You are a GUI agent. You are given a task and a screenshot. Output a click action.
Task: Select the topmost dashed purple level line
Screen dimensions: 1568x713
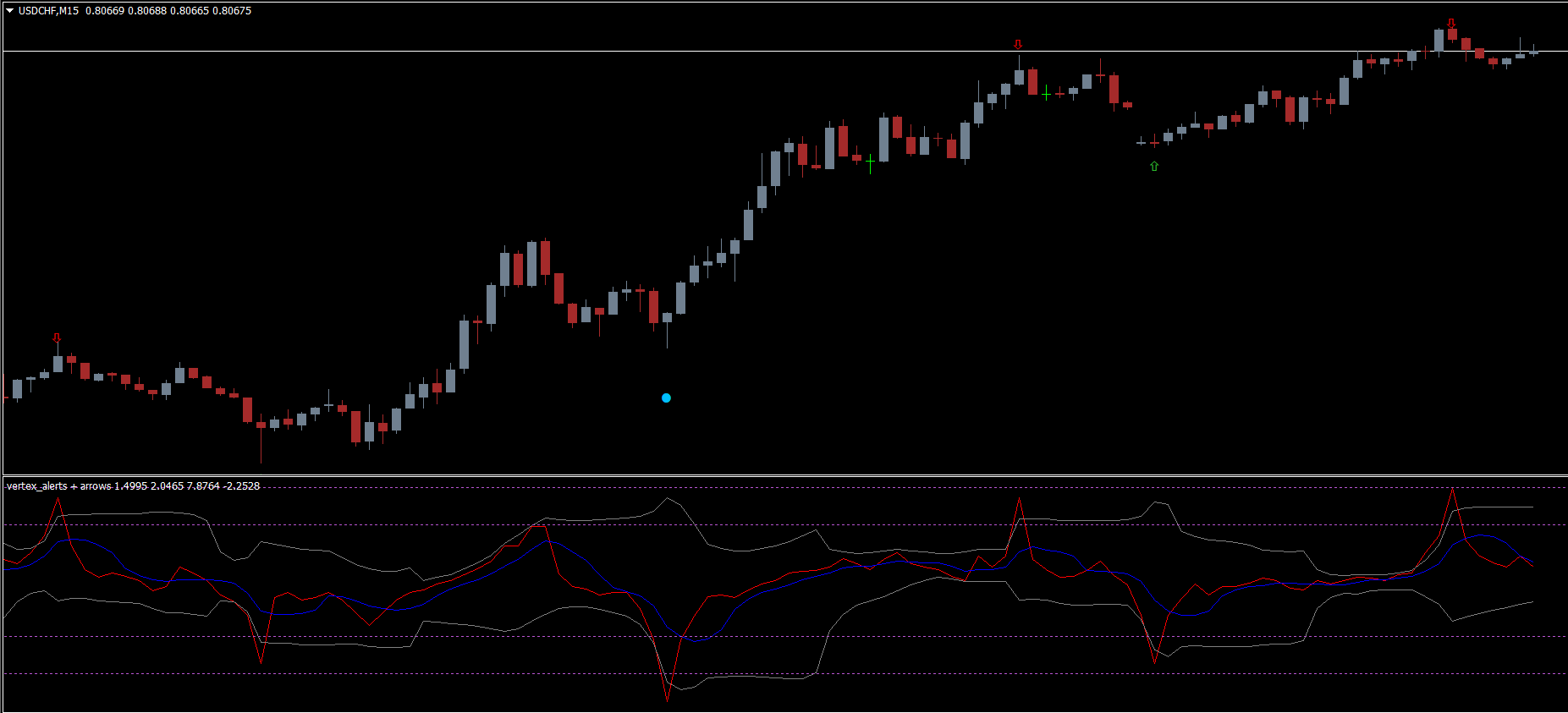(x=762, y=488)
